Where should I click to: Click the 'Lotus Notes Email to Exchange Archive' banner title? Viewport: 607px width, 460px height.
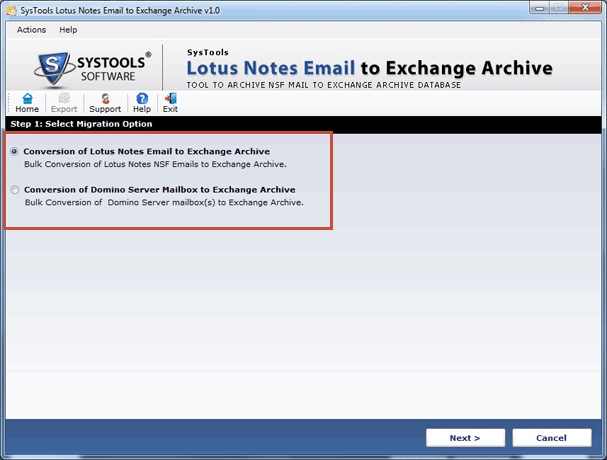click(x=369, y=68)
